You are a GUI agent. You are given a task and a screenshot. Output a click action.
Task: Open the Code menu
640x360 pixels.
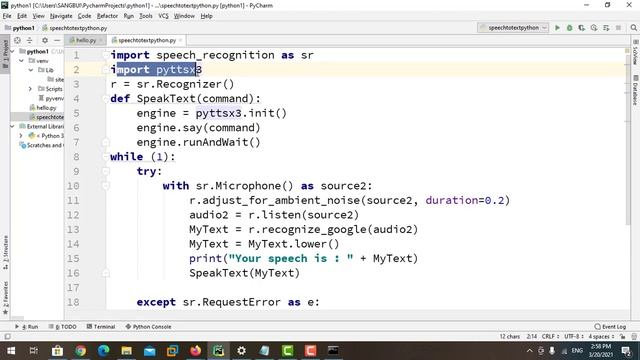(x=84, y=16)
